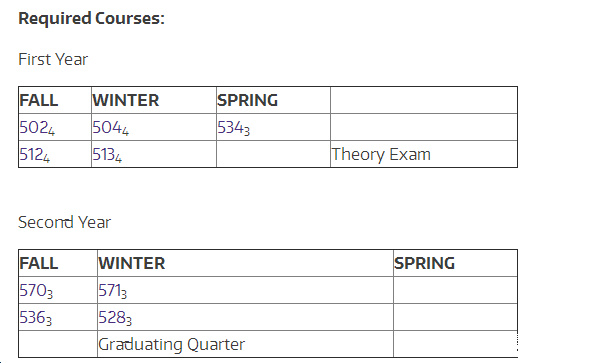Click the first-year FALL column header
The width and height of the screenshot is (602, 363).
(39, 100)
